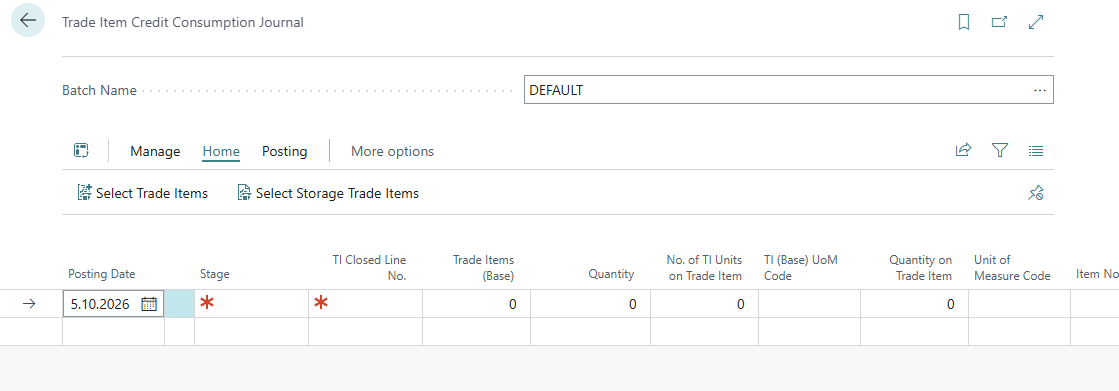Click Select Storage Trade Items action
This screenshot has height=391, width=1119.
pyautogui.click(x=328, y=193)
